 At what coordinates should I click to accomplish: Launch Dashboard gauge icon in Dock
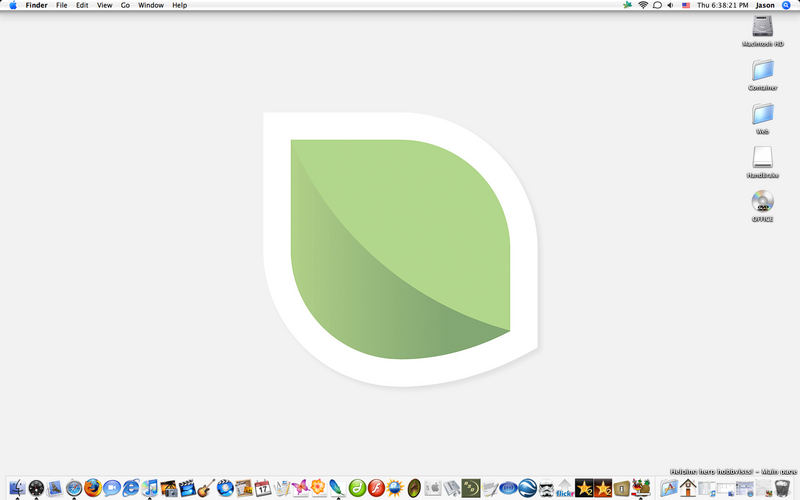tap(36, 488)
